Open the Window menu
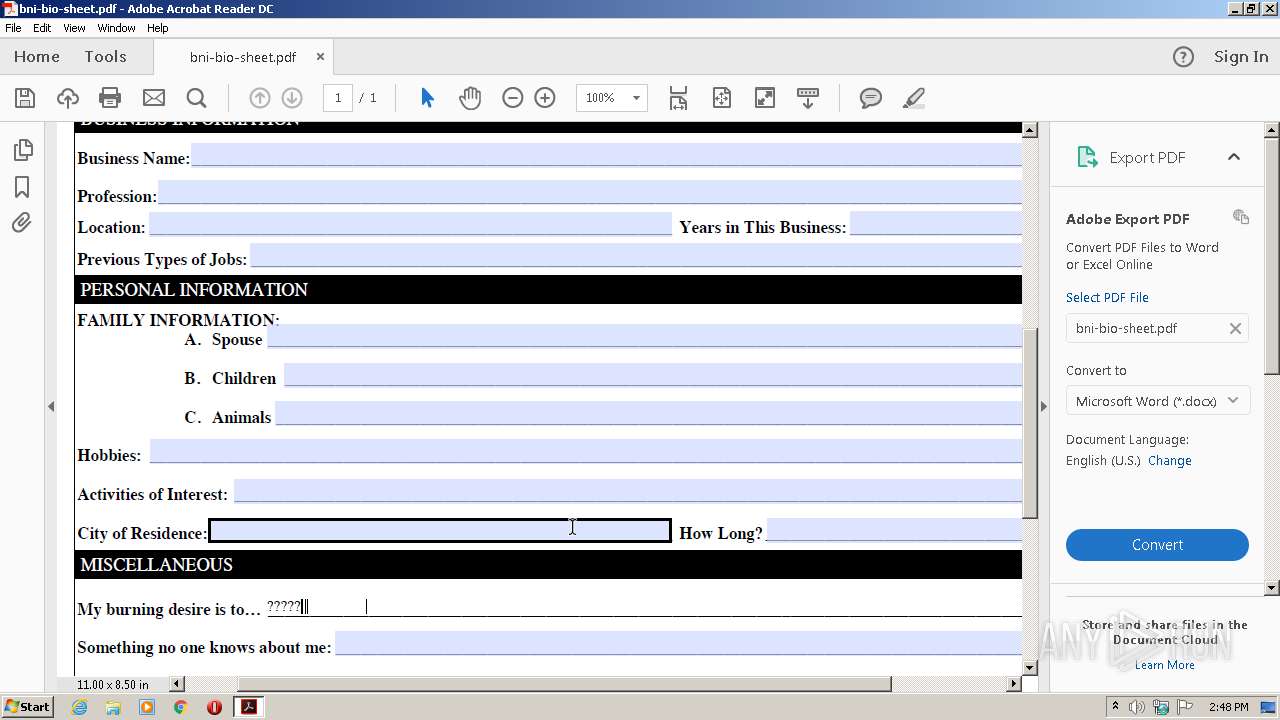 click(x=116, y=28)
